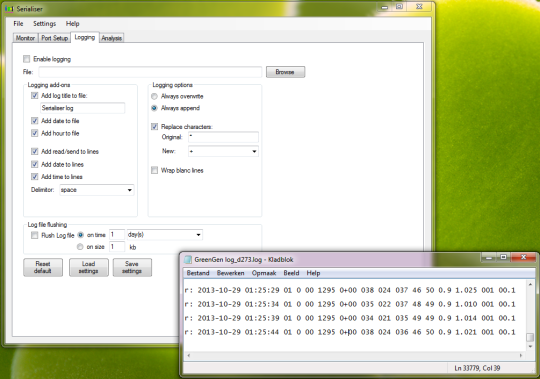Open Beeld menu in Kladblok
The width and height of the screenshot is (540, 379).
tap(291, 273)
